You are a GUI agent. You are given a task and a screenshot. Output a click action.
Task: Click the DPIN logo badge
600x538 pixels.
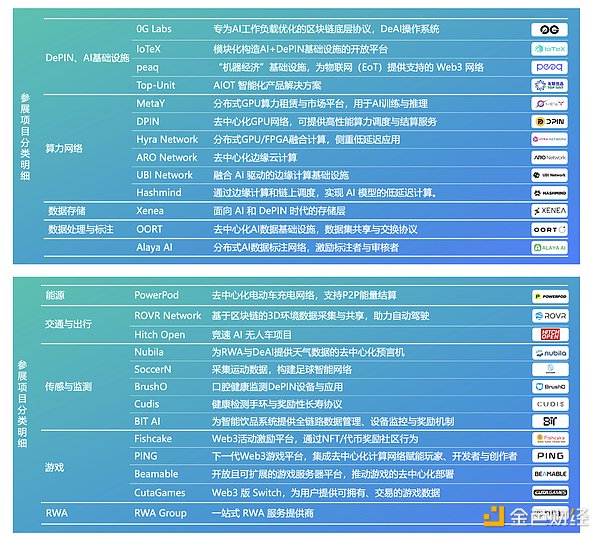tap(549, 121)
